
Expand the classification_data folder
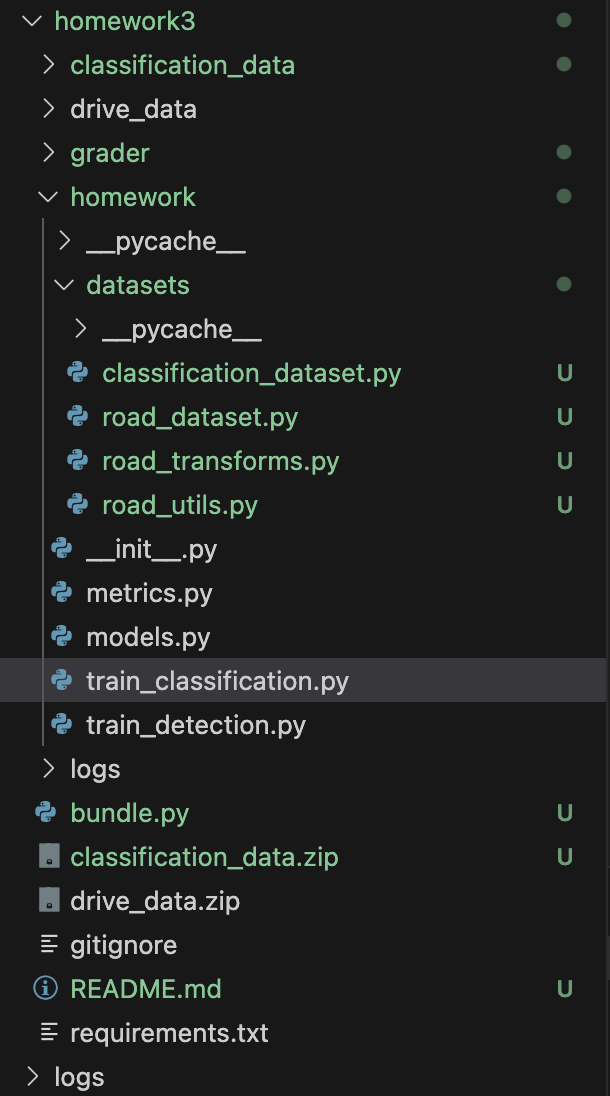(48, 64)
